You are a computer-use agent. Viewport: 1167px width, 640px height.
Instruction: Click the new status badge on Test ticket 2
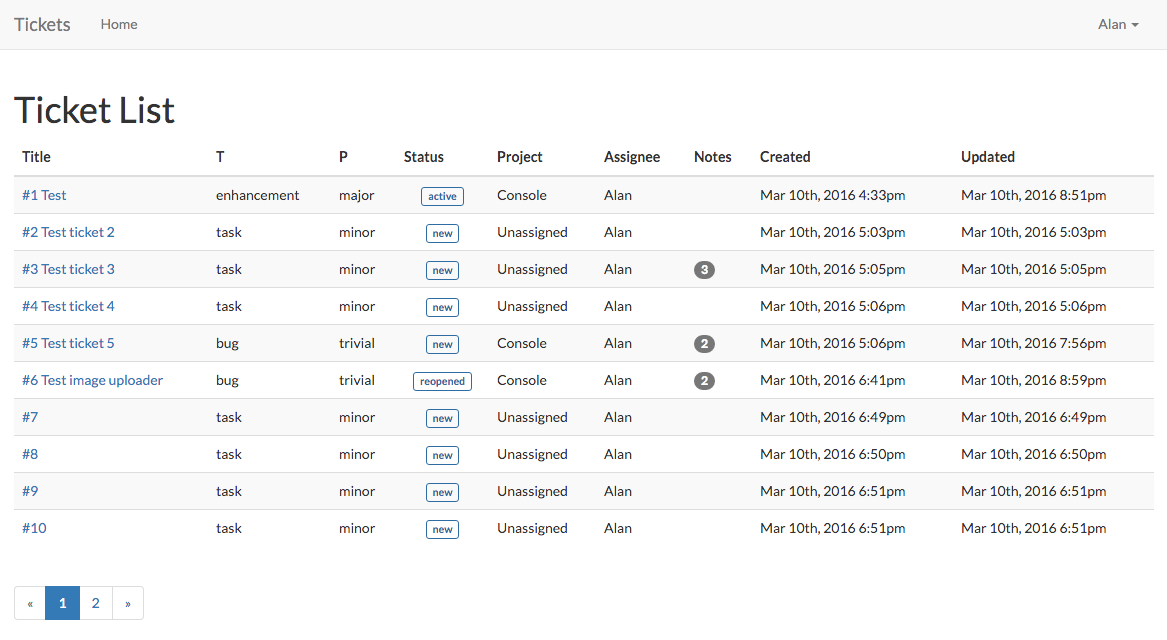(x=442, y=233)
